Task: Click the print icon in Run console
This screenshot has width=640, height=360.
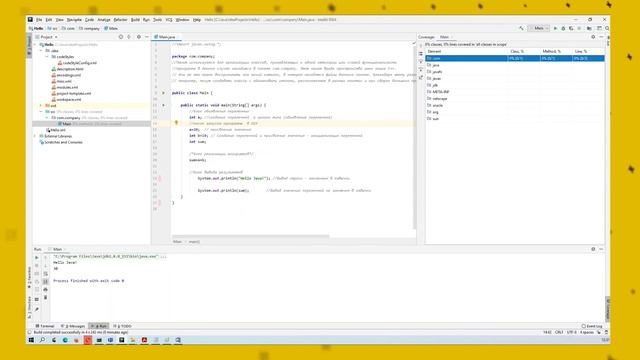Action: (45, 289)
